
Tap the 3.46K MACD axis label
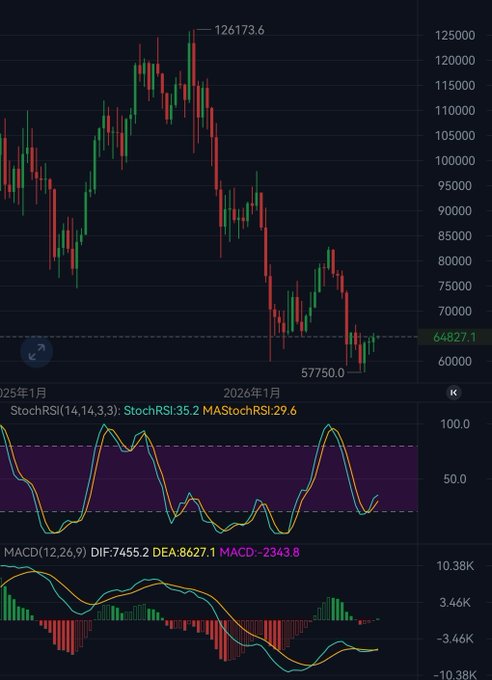(455, 602)
